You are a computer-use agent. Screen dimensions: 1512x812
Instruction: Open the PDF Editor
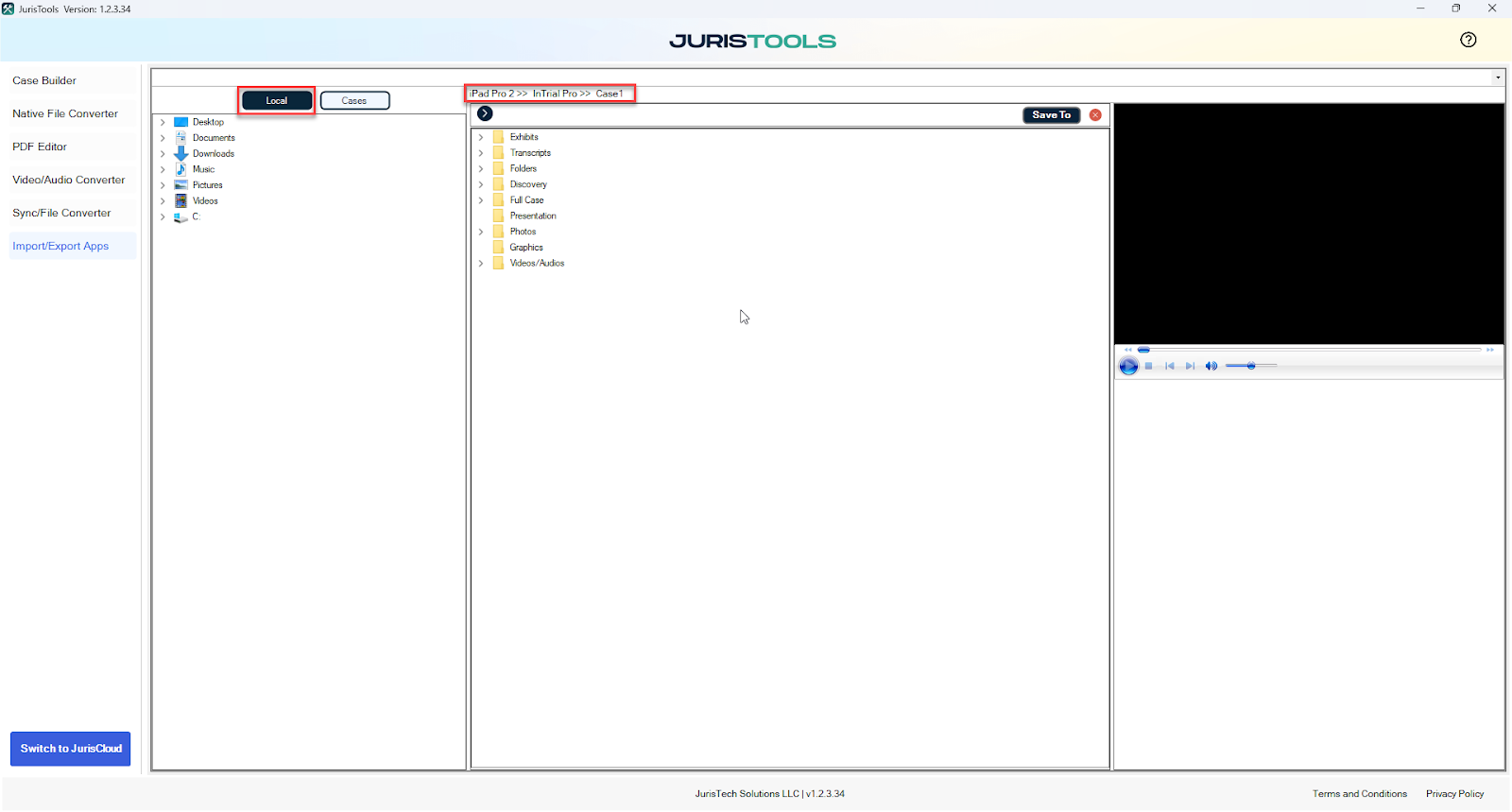click(73, 147)
